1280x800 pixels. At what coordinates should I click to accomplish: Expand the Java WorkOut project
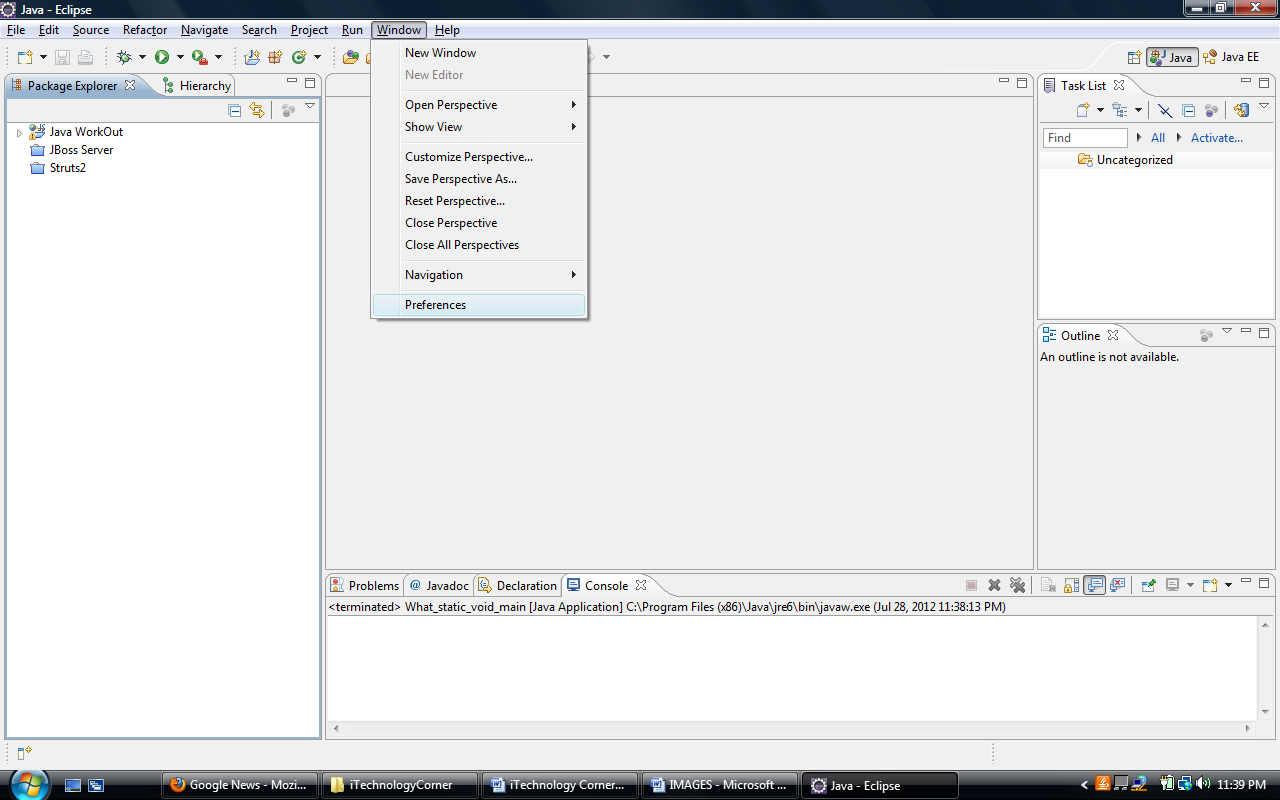[x=19, y=131]
